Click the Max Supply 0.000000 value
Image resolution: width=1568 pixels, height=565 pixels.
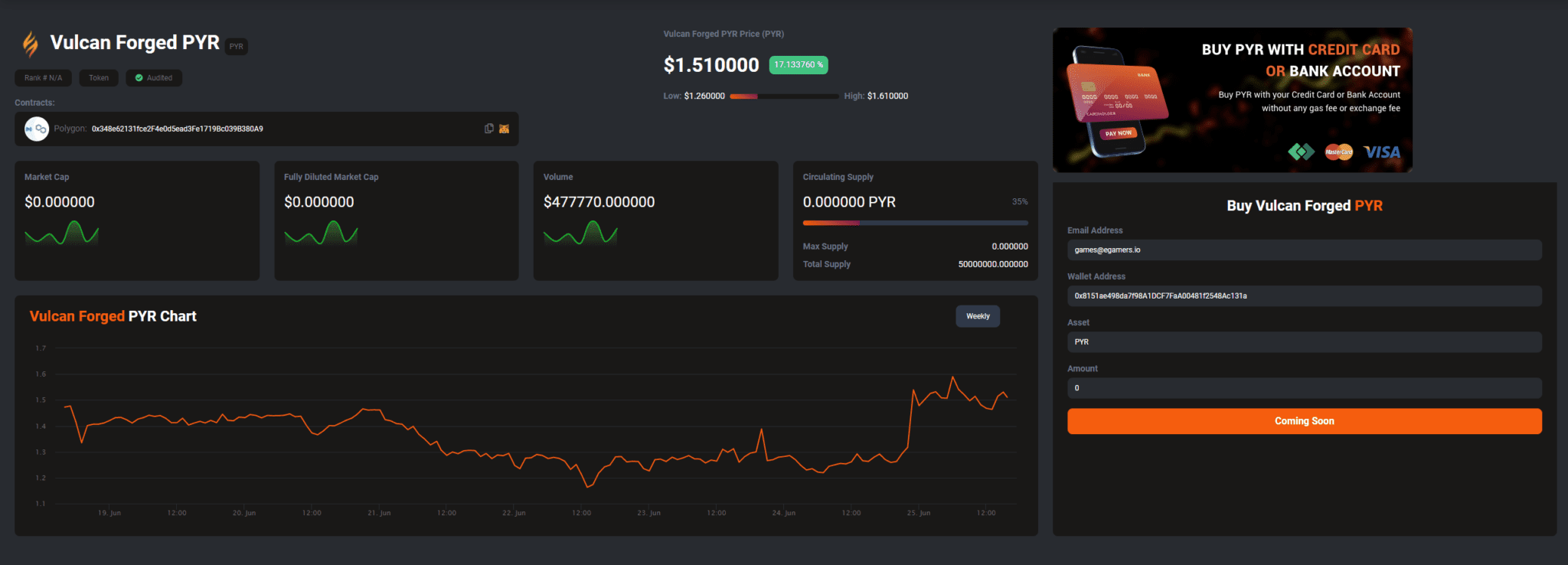click(1010, 247)
